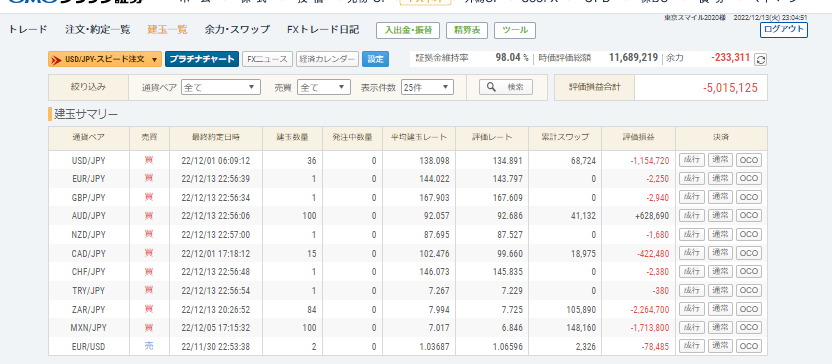Click the blue 設定 button
Image resolution: width=832 pixels, height=364 pixels.
[x=375, y=59]
